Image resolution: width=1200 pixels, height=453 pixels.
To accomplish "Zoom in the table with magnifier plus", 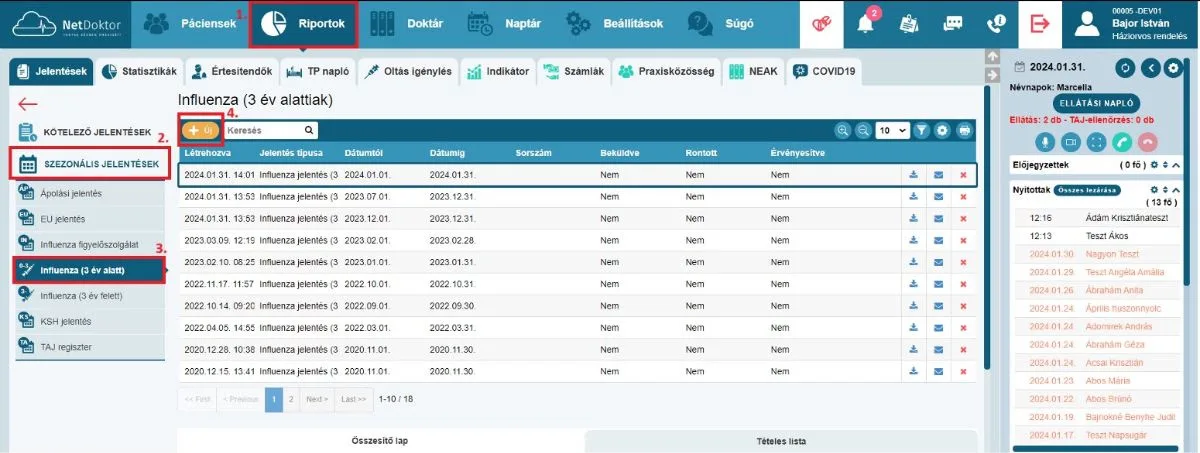I will [843, 130].
